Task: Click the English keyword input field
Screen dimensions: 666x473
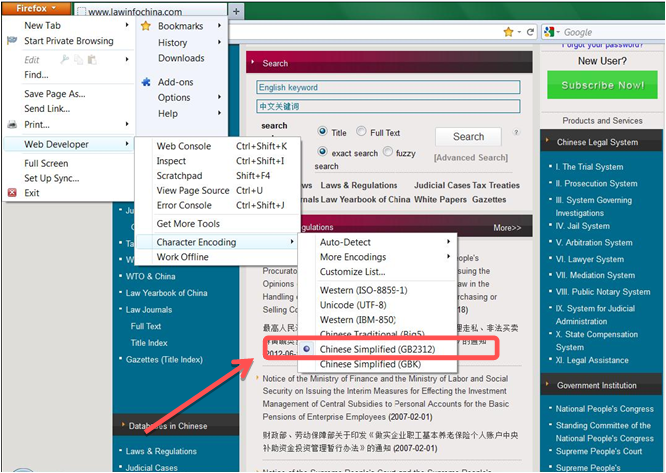Action: point(388,87)
